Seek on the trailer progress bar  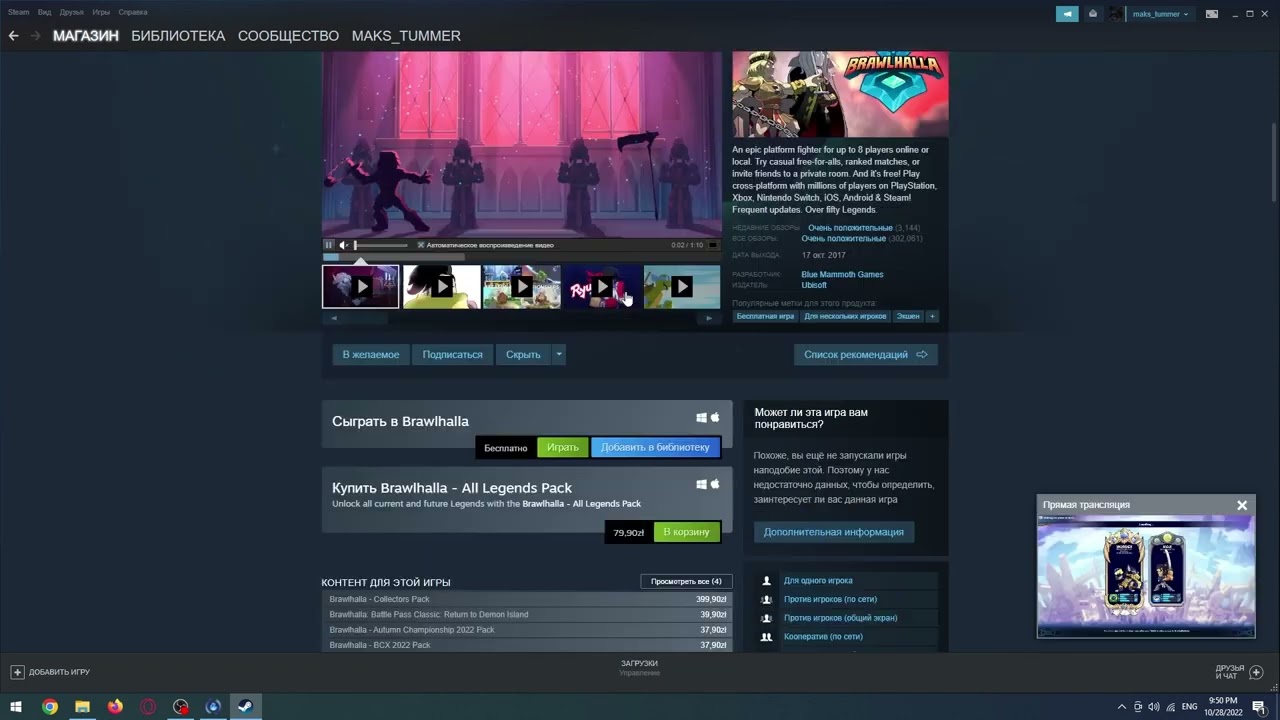tap(521, 256)
